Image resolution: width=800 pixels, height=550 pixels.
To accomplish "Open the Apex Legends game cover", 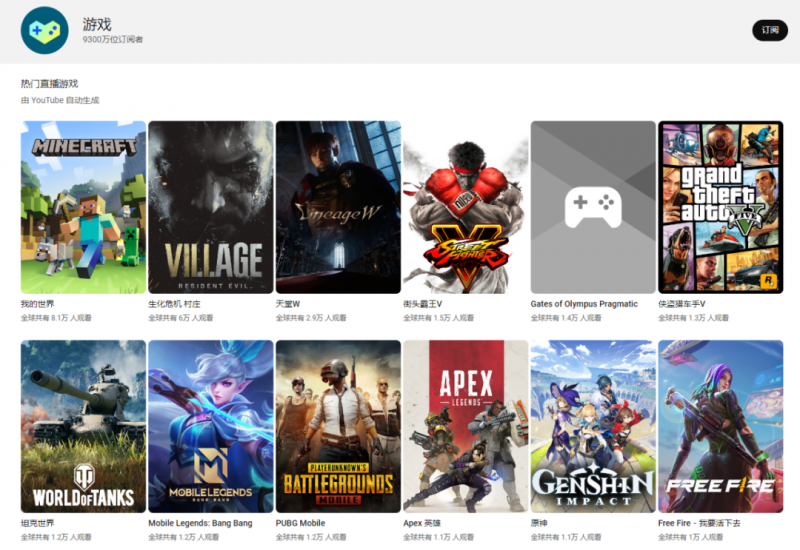I will tap(465, 426).
